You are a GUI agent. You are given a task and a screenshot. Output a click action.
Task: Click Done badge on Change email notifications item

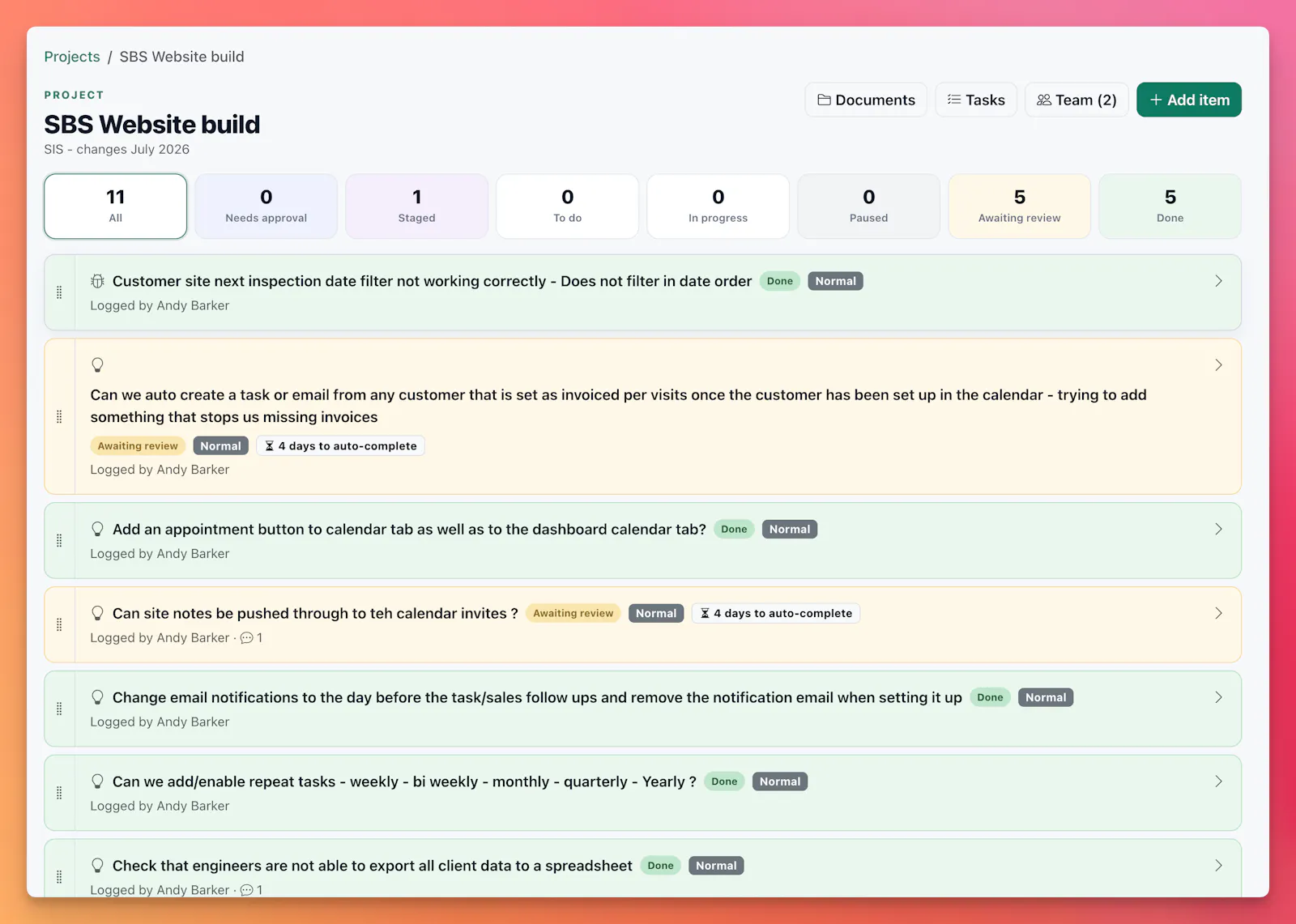pyautogui.click(x=990, y=697)
